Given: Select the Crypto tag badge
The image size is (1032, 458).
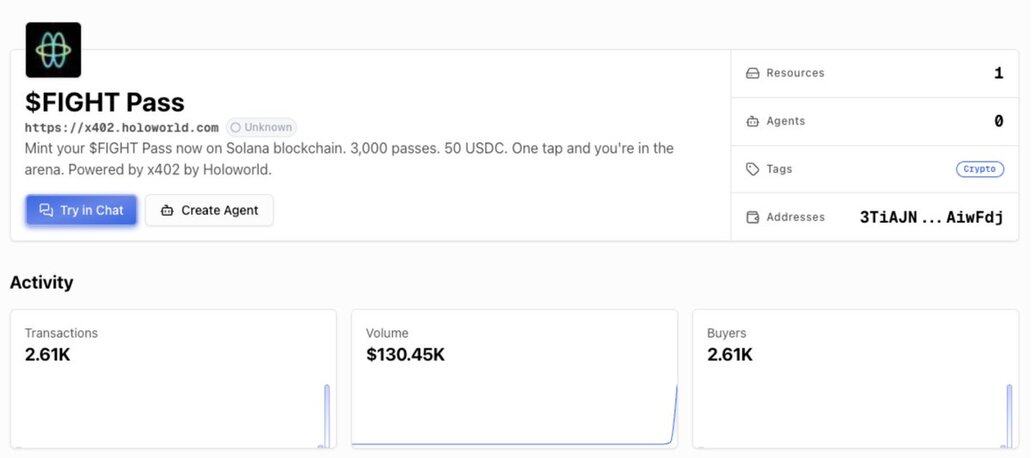Looking at the screenshot, I should 979,169.
